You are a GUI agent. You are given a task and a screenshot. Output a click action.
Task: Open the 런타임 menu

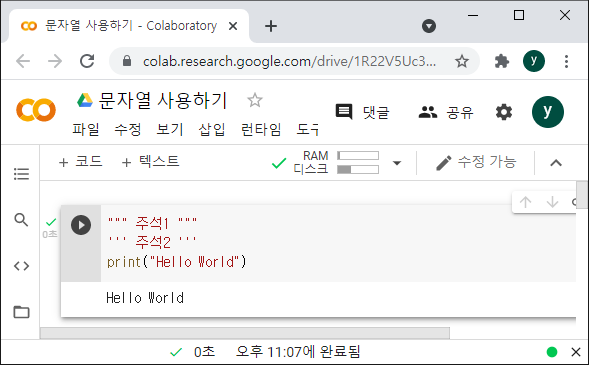pyautogui.click(x=261, y=130)
